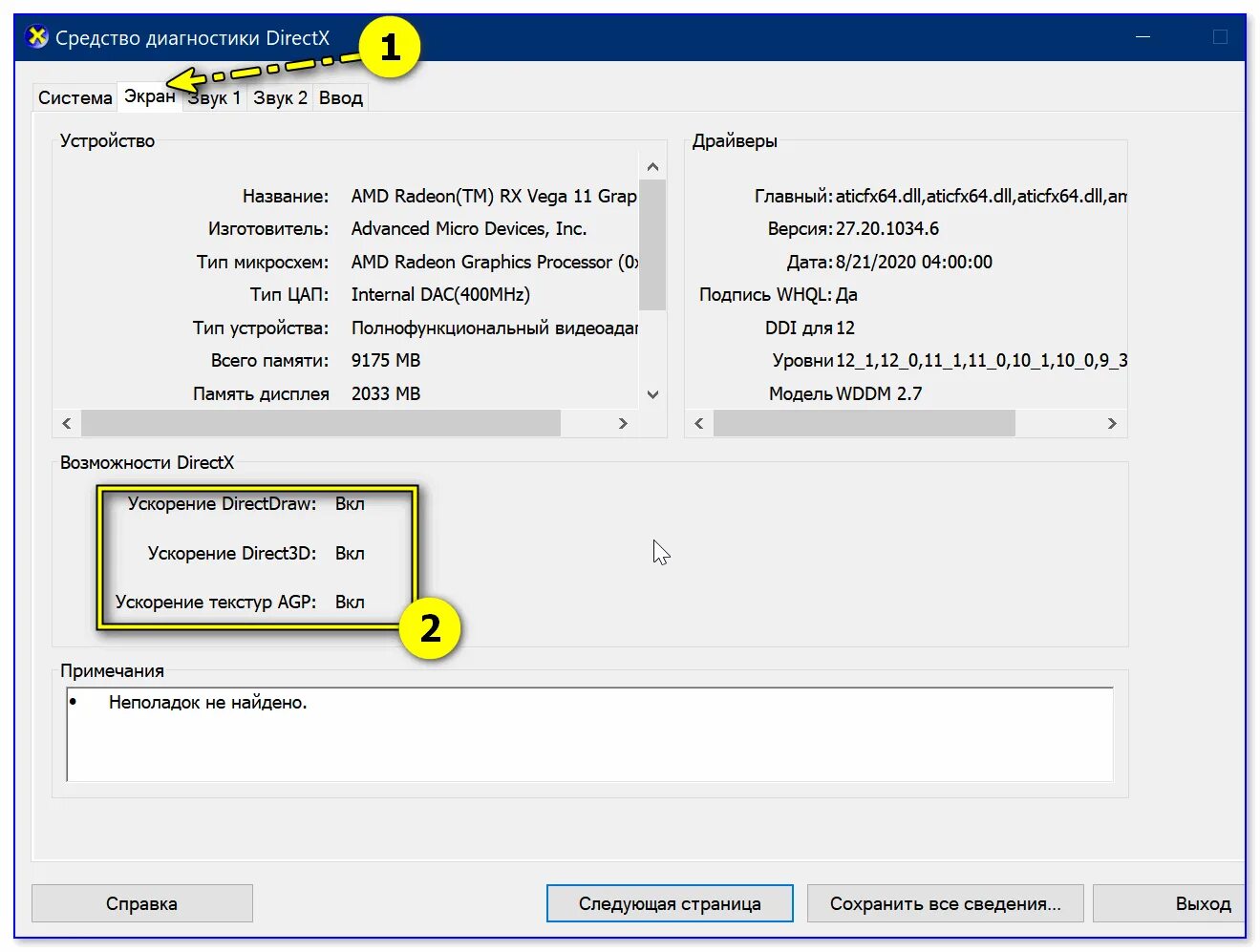Click 'Ускорение Direct3D: Вкл' line
This screenshot has width=1260, height=952.
click(x=256, y=553)
